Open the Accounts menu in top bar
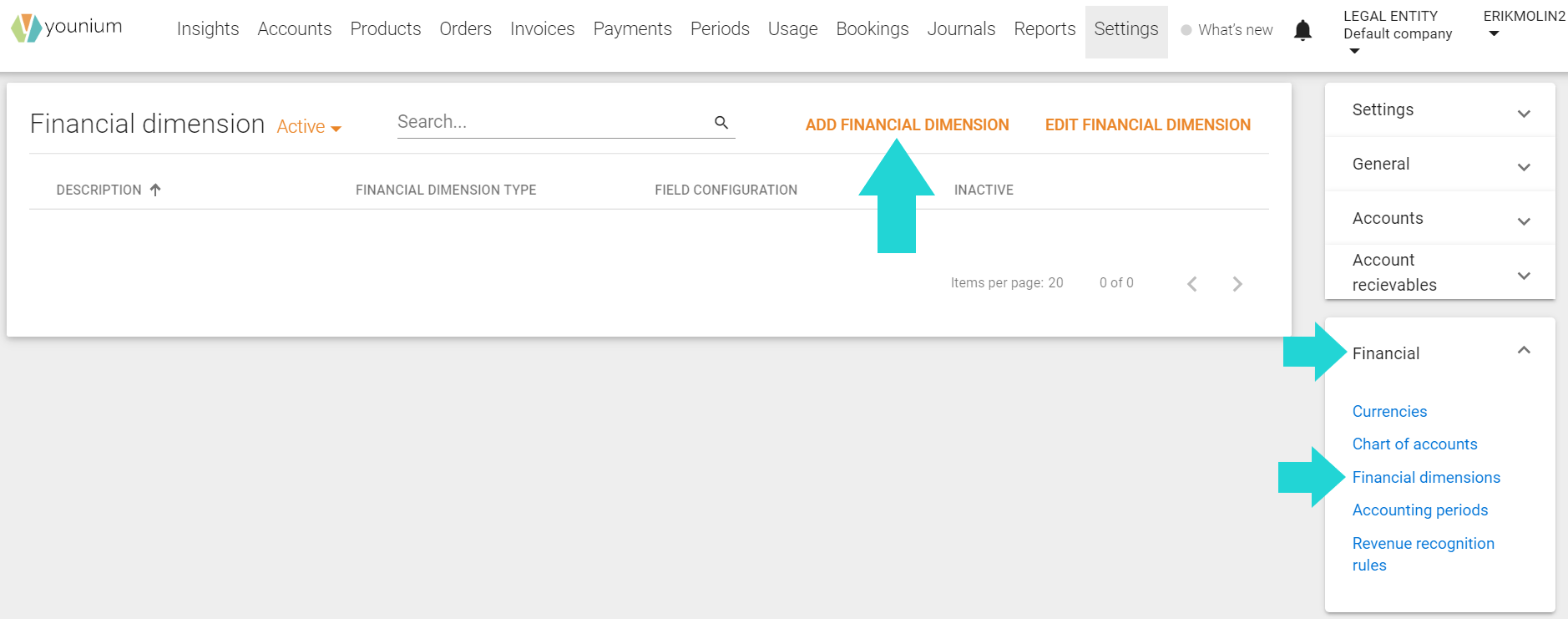The height and width of the screenshot is (619, 1568). (x=295, y=29)
